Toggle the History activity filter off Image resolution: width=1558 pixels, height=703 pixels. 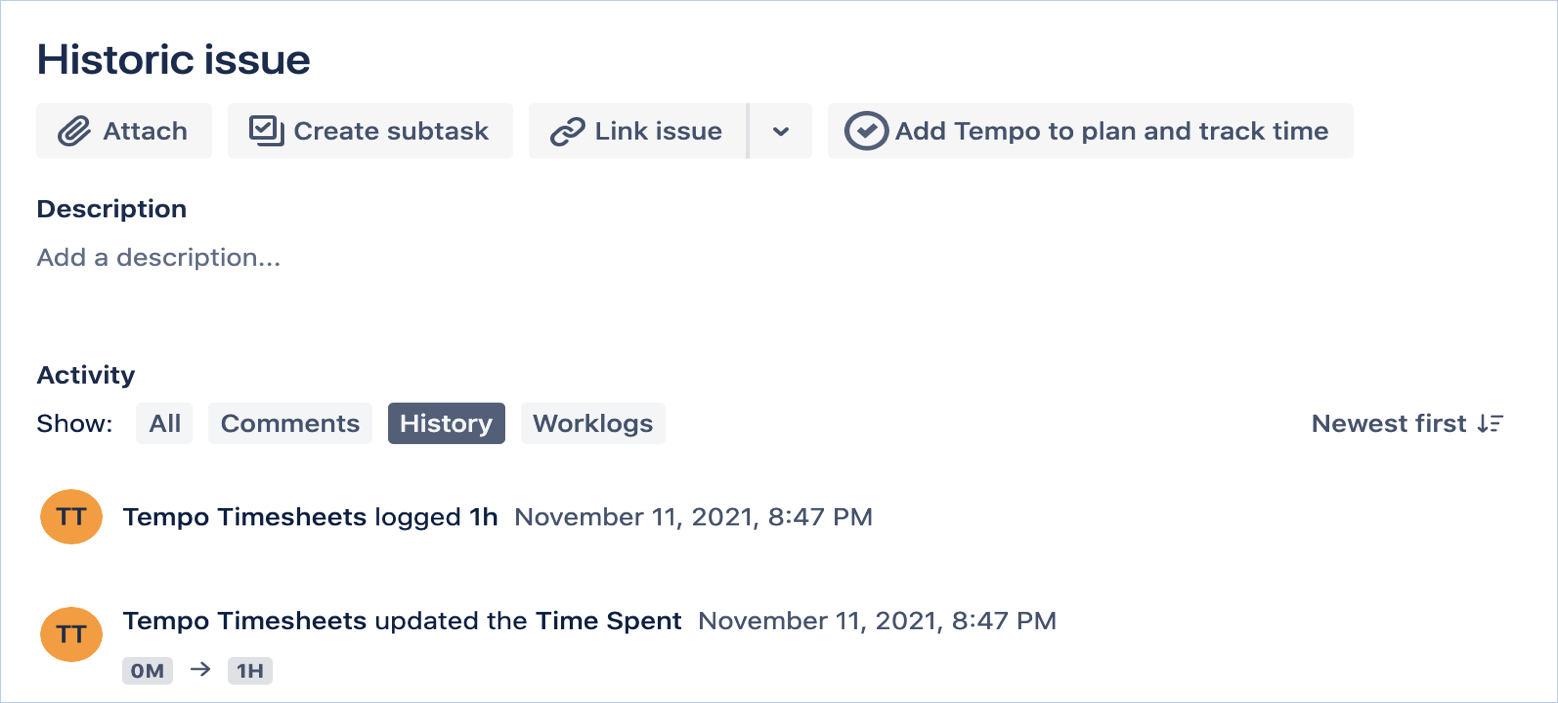click(446, 423)
